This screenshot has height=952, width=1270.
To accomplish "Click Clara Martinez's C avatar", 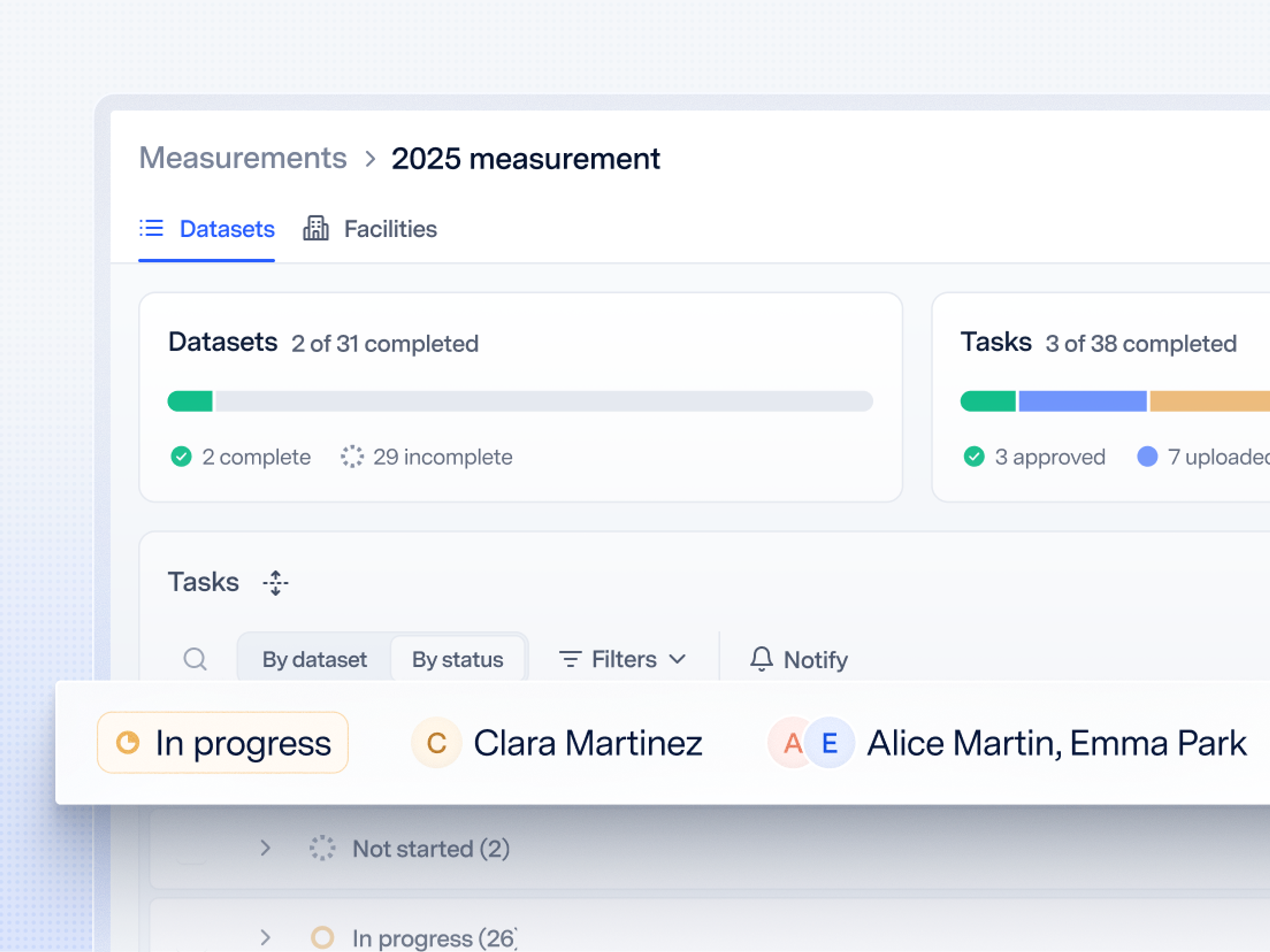I will [x=436, y=742].
